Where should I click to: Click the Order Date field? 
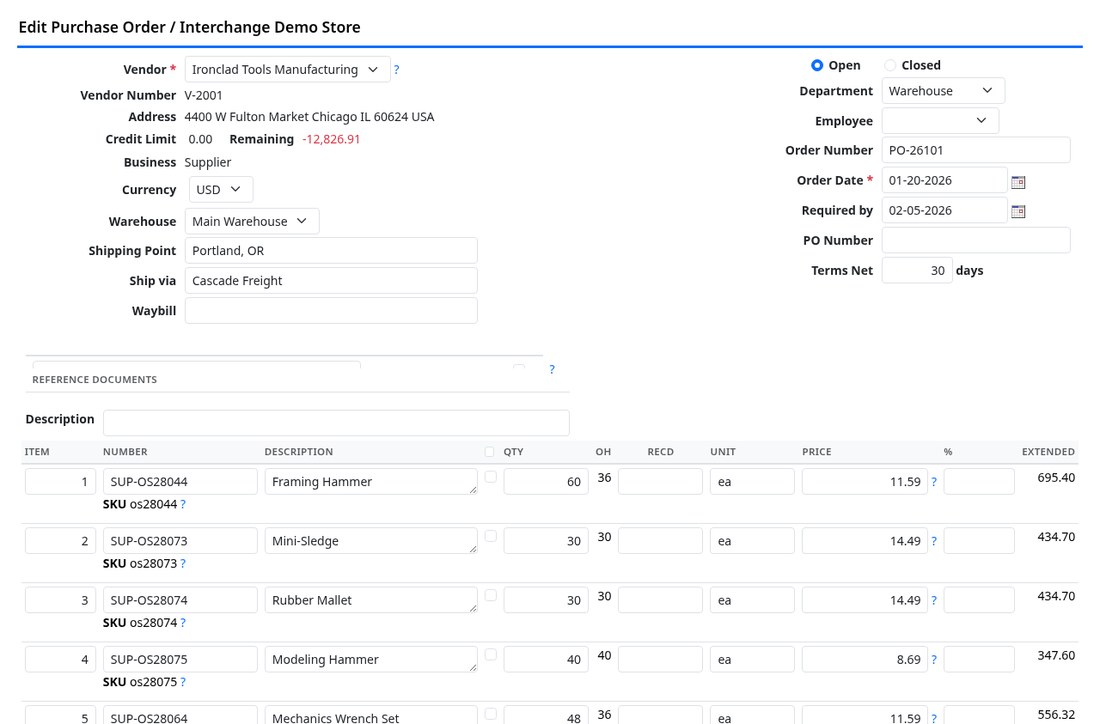click(x=944, y=180)
